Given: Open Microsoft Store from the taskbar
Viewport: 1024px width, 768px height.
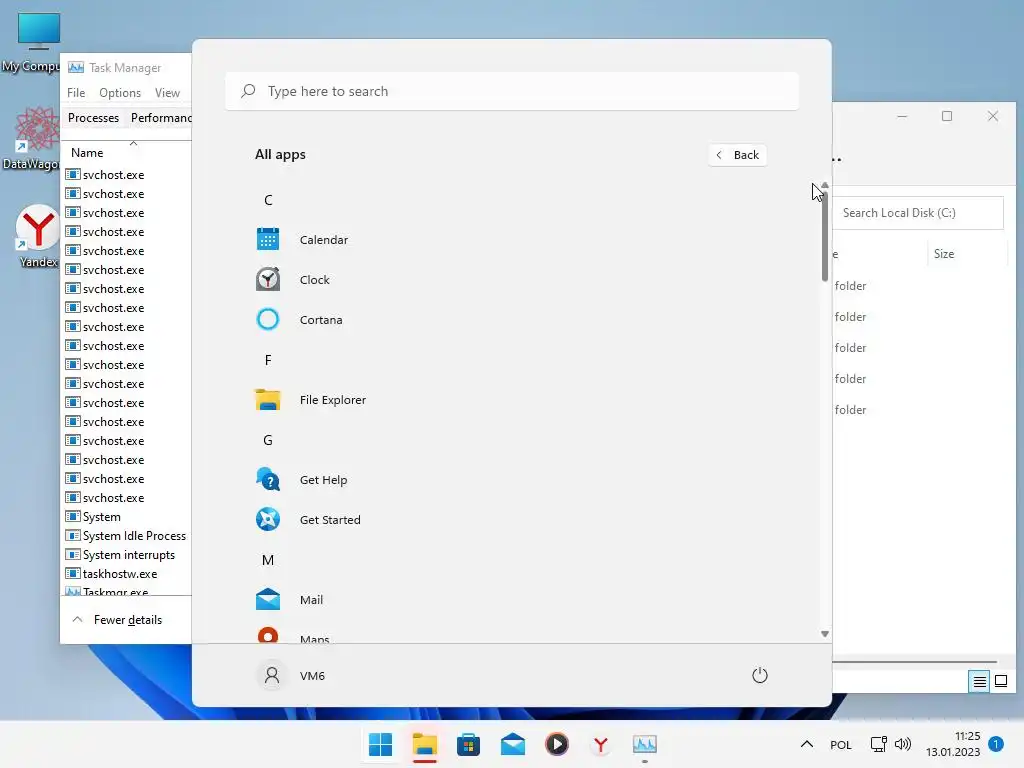Looking at the screenshot, I should click(468, 744).
